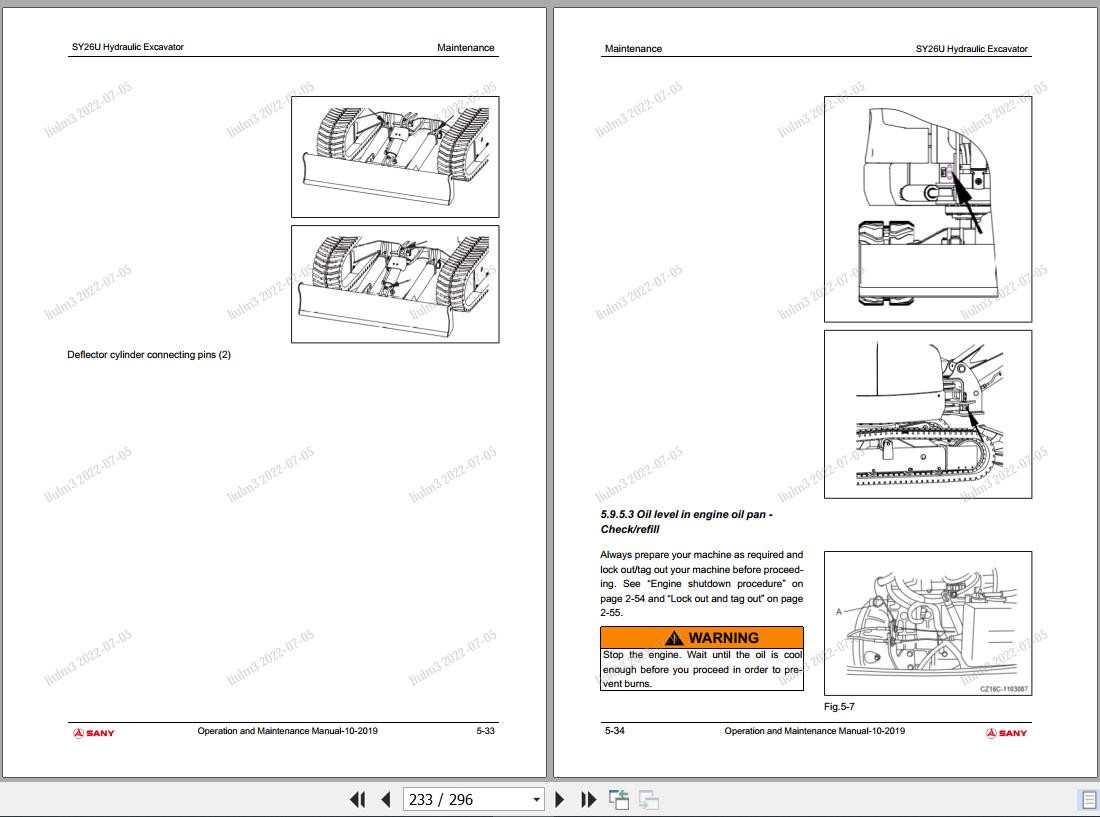This screenshot has width=1100, height=817.
Task: Jump to the last page
Action: pos(589,799)
